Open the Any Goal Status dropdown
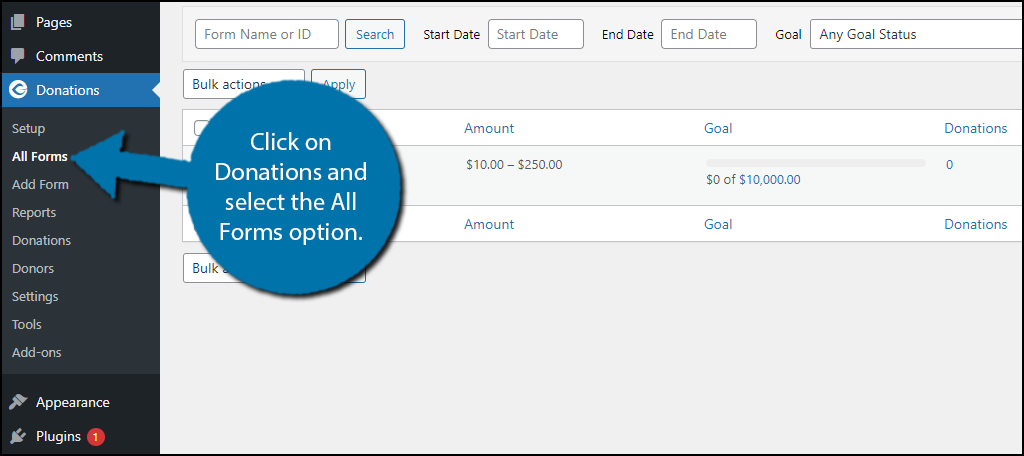Image resolution: width=1024 pixels, height=456 pixels. pyautogui.click(x=917, y=34)
